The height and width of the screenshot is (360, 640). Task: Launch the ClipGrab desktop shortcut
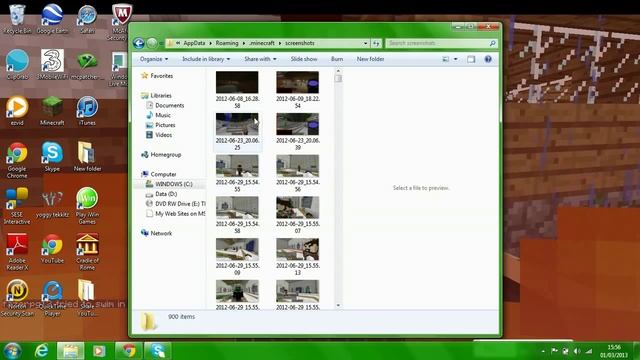pos(17,64)
